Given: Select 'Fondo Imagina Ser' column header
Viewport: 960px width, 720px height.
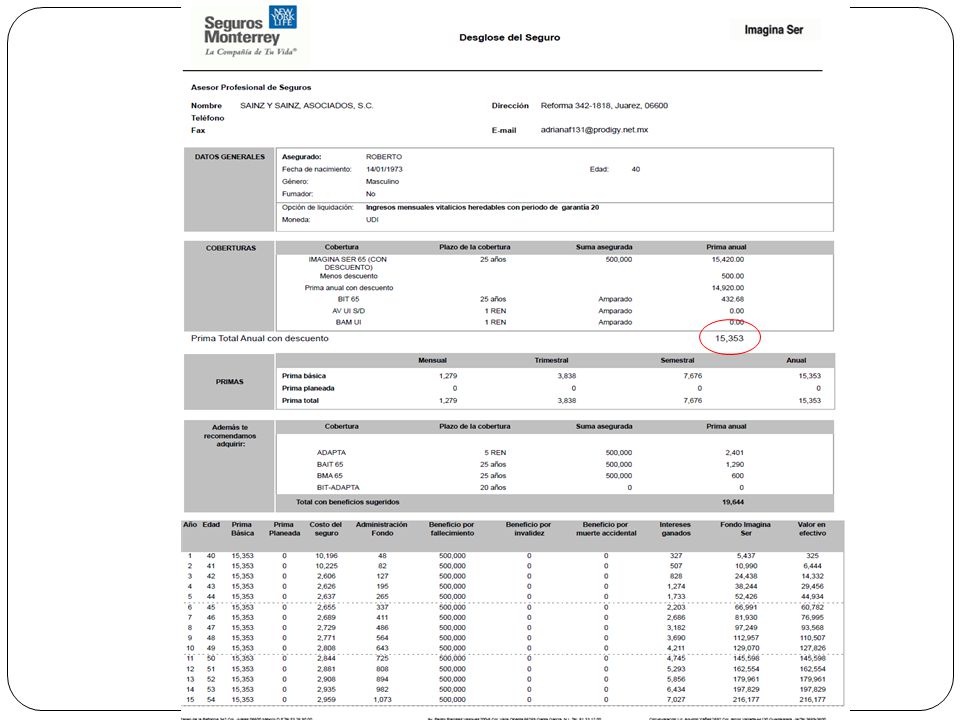Looking at the screenshot, I should 745,529.
